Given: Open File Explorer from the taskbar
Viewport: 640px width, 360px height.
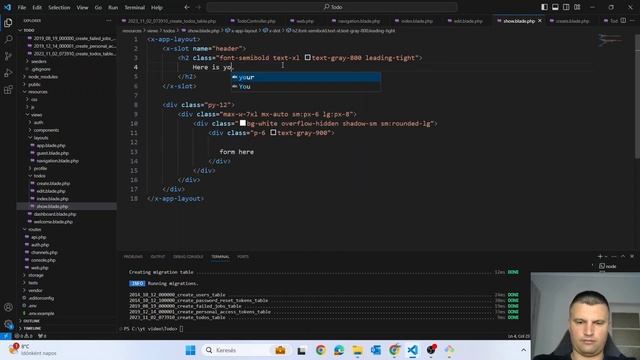Looking at the screenshot, I should click(x=358, y=350).
